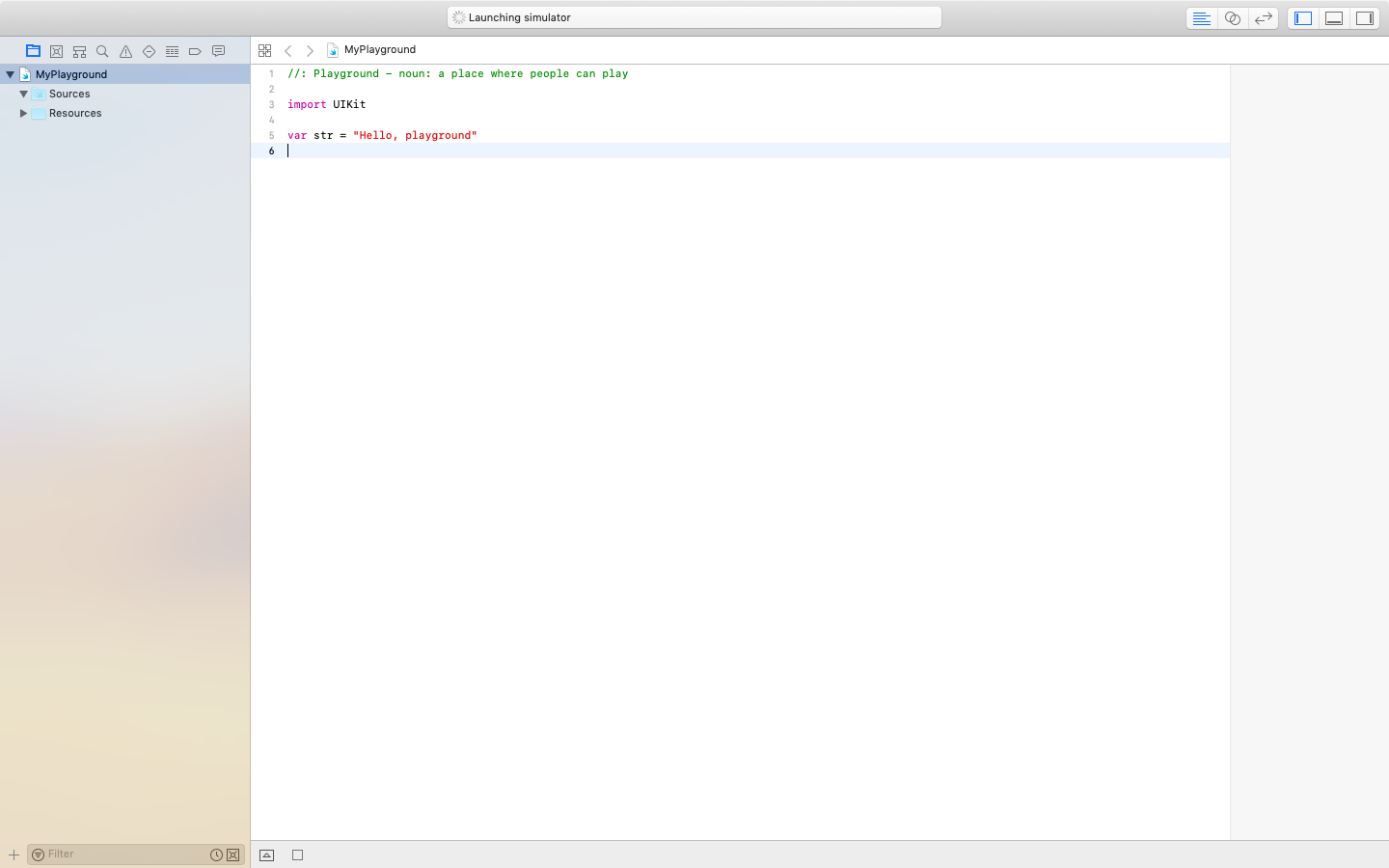
Task: Toggle the right inspector panel
Action: (1365, 18)
